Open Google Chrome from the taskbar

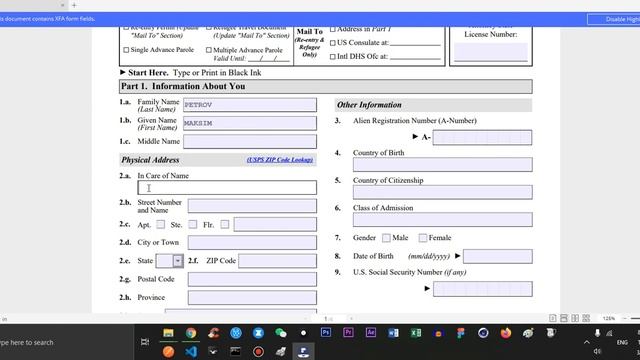point(191,333)
